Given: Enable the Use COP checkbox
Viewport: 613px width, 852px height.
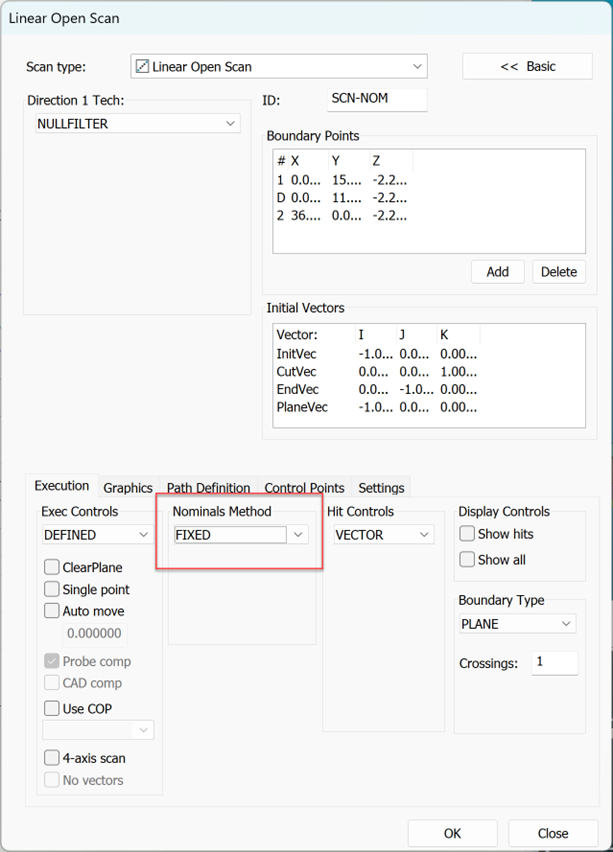Looking at the screenshot, I should click(52, 709).
